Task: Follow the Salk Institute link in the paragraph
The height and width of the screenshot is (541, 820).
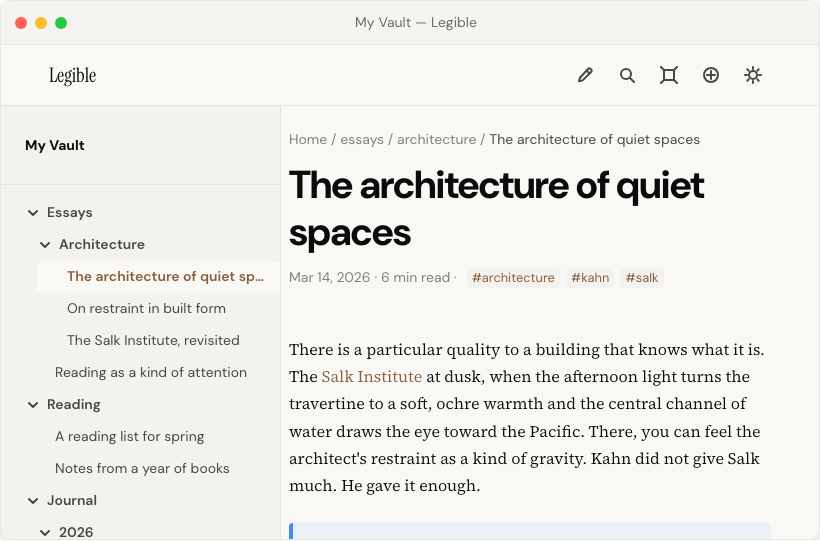Action: click(x=372, y=377)
